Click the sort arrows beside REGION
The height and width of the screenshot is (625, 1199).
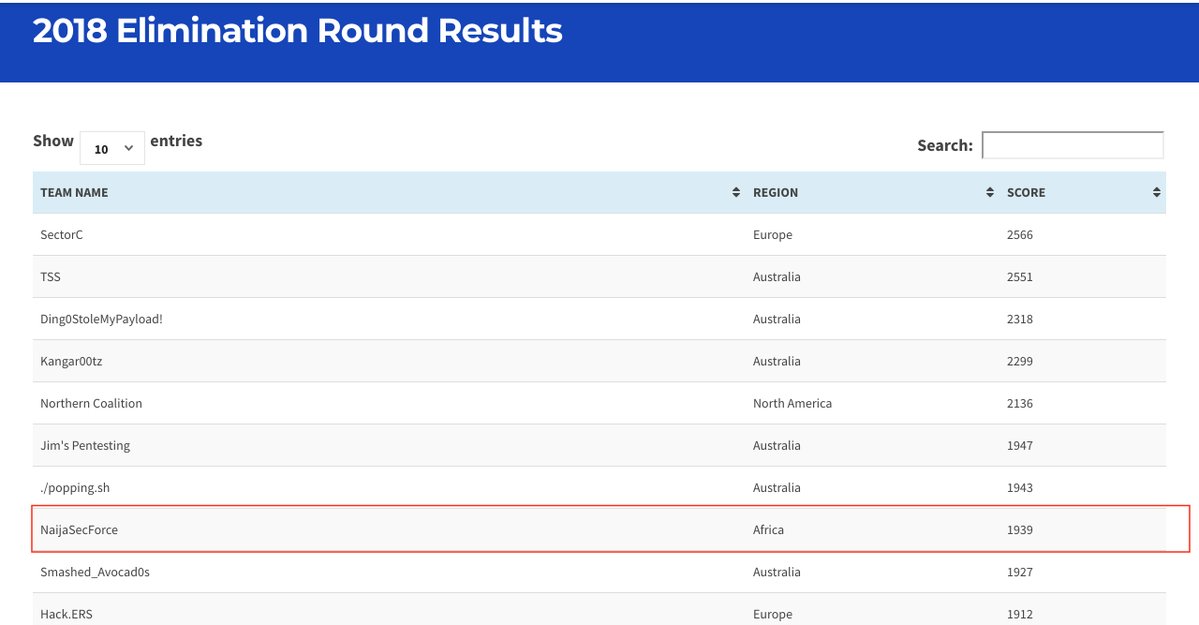tap(989, 192)
